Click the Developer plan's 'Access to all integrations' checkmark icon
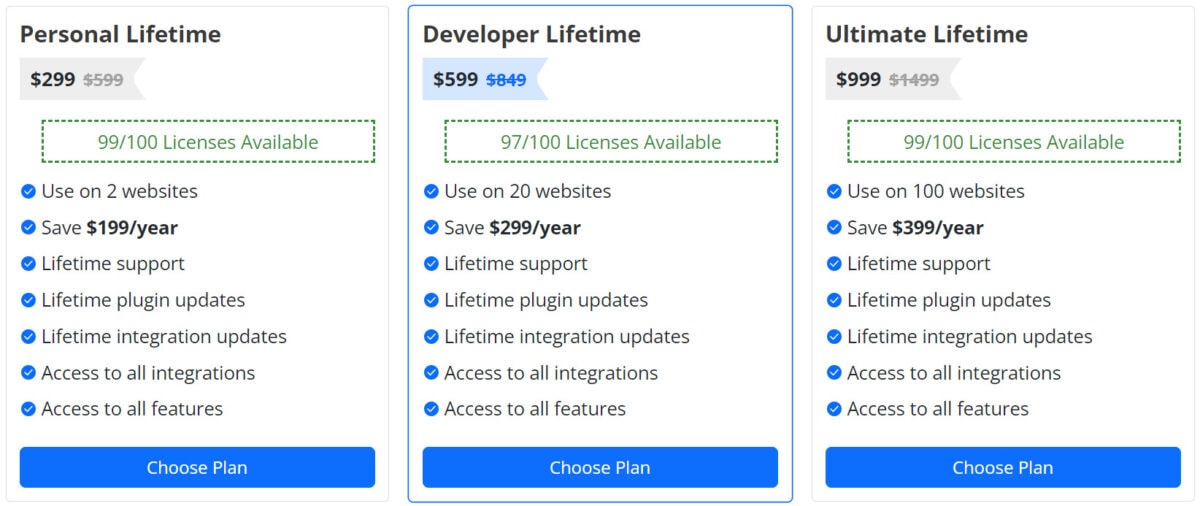1200x506 pixels. coord(431,373)
